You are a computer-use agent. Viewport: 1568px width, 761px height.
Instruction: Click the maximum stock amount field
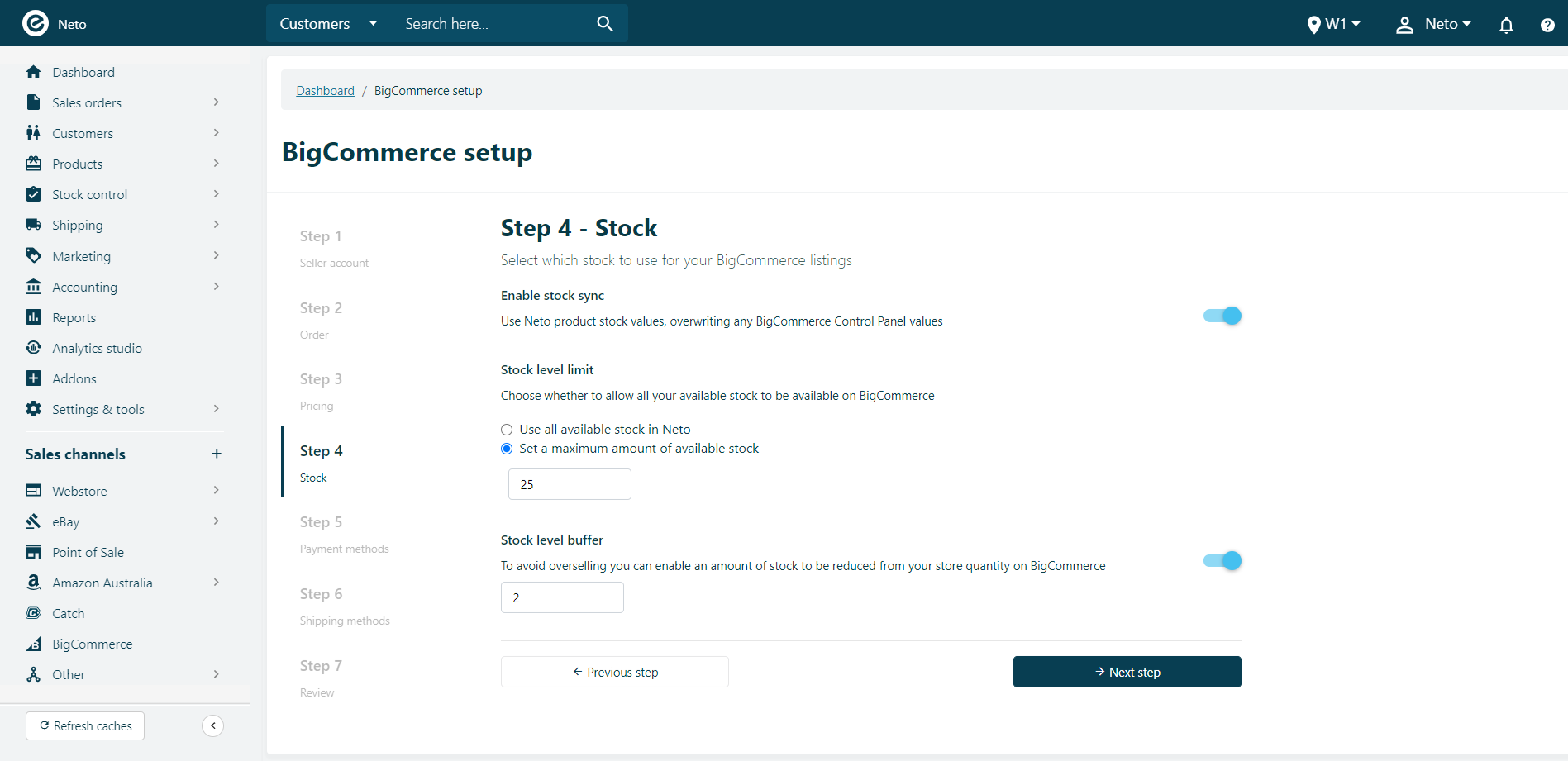click(570, 484)
